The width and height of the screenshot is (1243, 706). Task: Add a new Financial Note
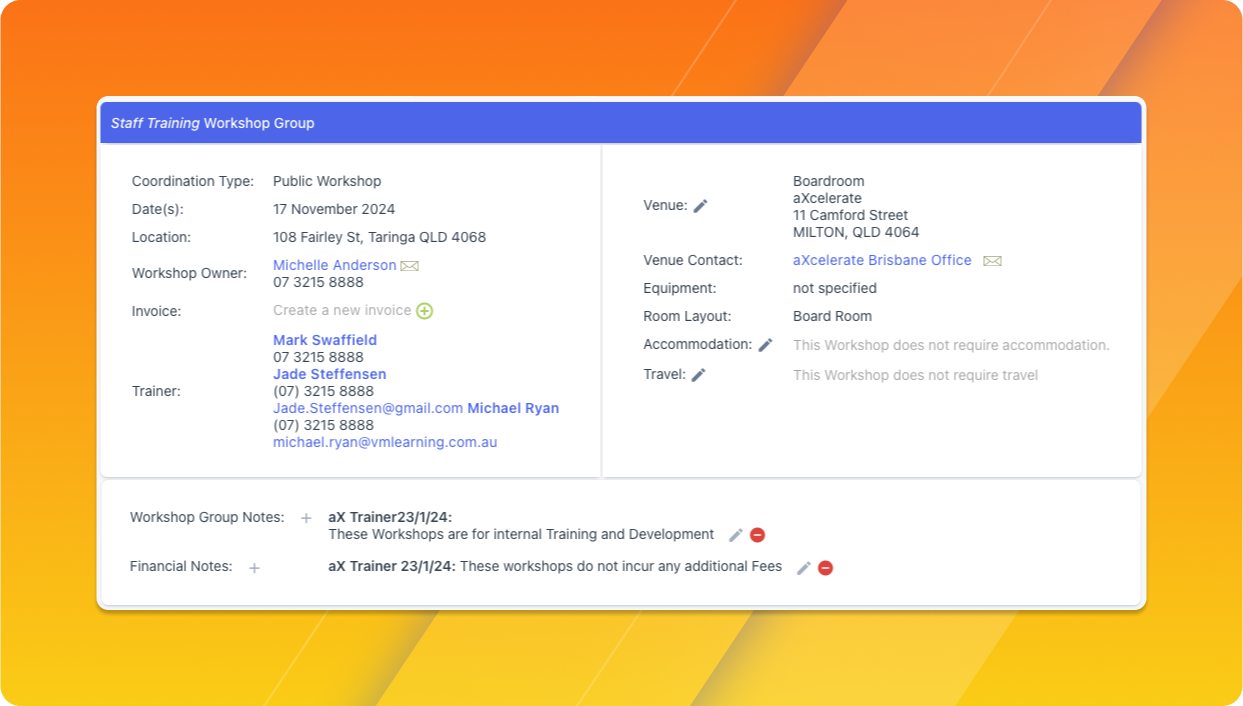(254, 568)
